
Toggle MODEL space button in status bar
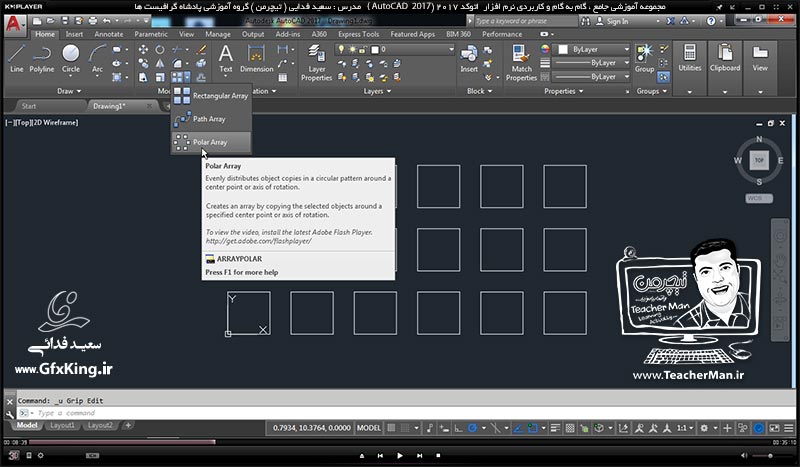pyautogui.click(x=368, y=428)
